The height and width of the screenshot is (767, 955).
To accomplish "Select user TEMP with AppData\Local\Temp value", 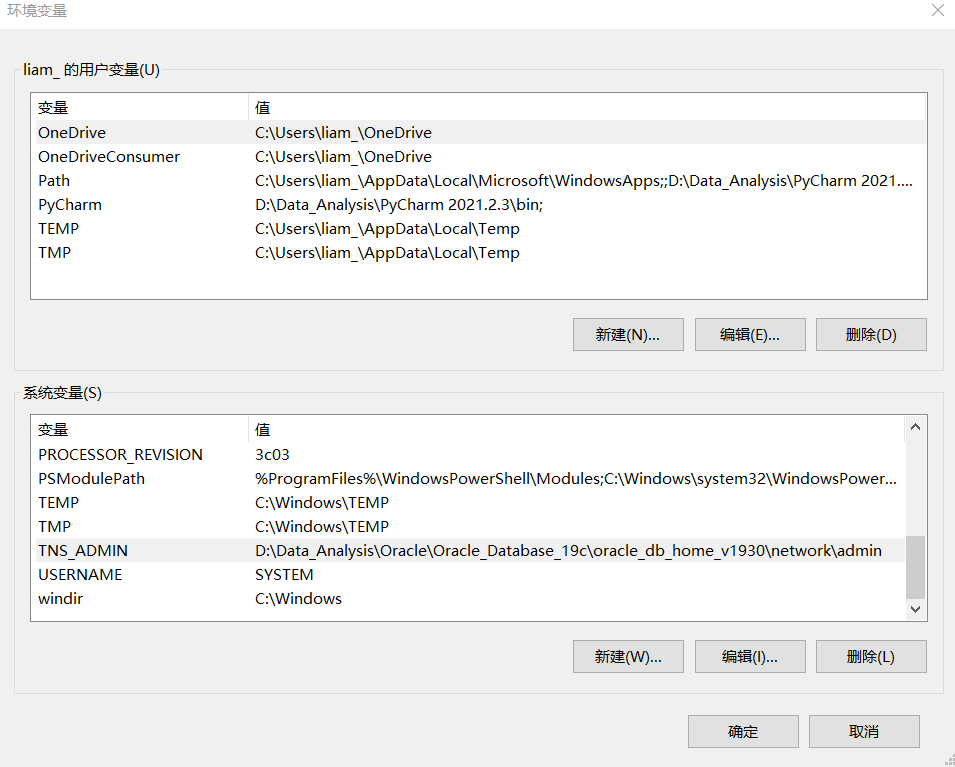I will click(481, 228).
